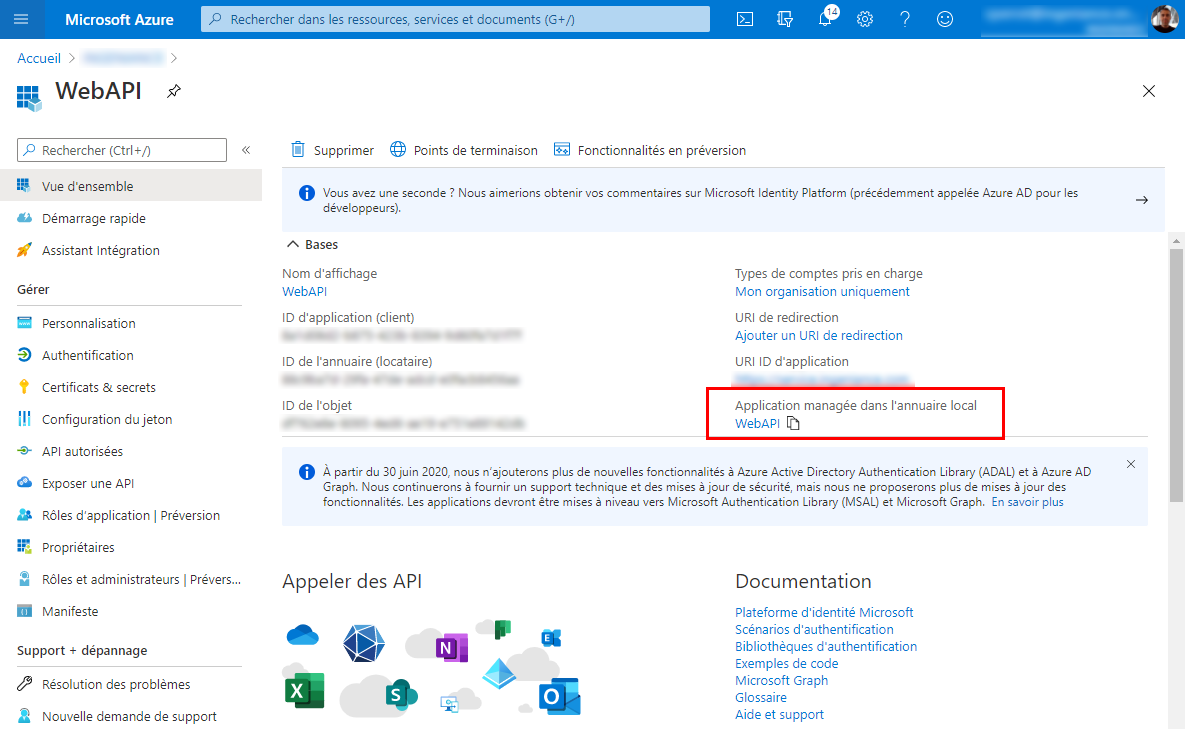Click the WebAPI display name link
Image resolution: width=1185 pixels, height=729 pixels.
pos(305,292)
